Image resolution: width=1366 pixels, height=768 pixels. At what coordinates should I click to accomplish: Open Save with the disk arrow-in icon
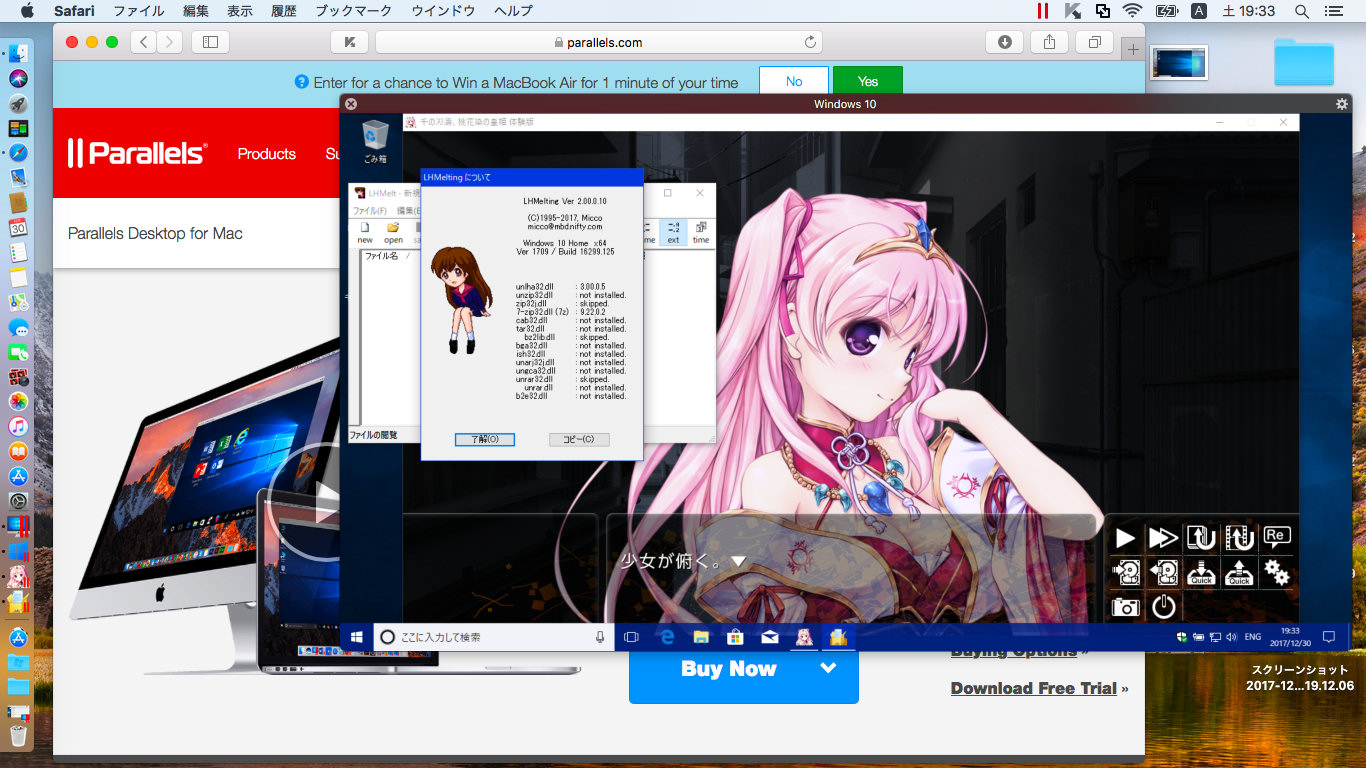pyautogui.click(x=1126, y=572)
